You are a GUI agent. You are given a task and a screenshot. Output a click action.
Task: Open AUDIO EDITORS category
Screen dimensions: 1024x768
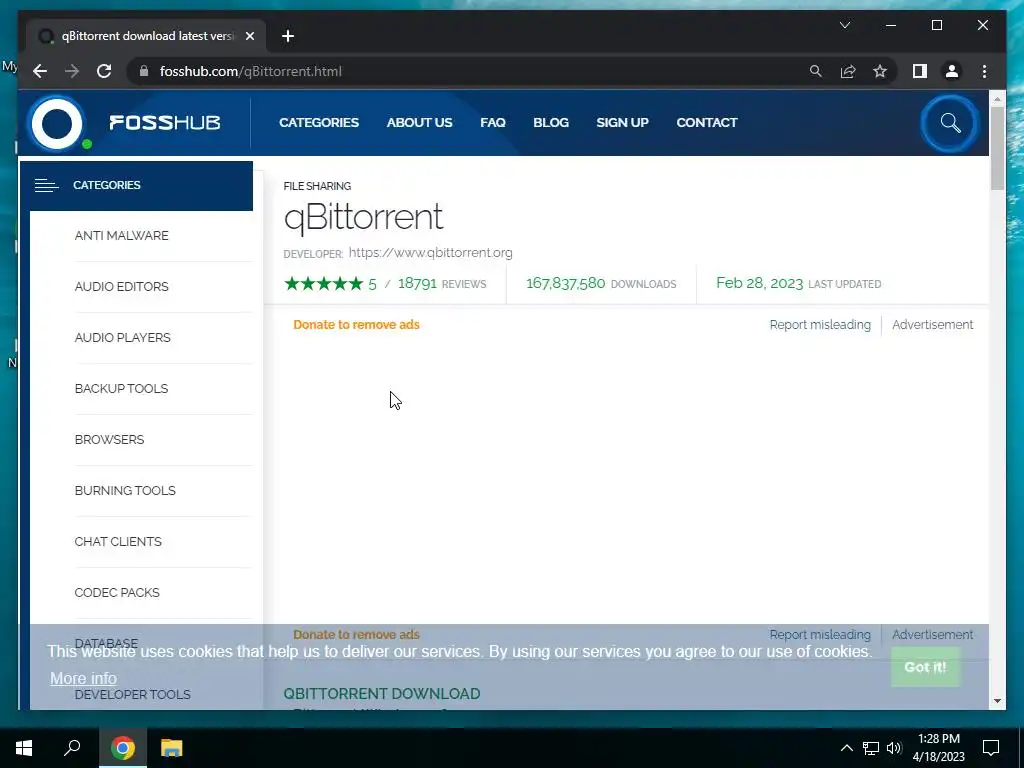pyautogui.click(x=121, y=287)
